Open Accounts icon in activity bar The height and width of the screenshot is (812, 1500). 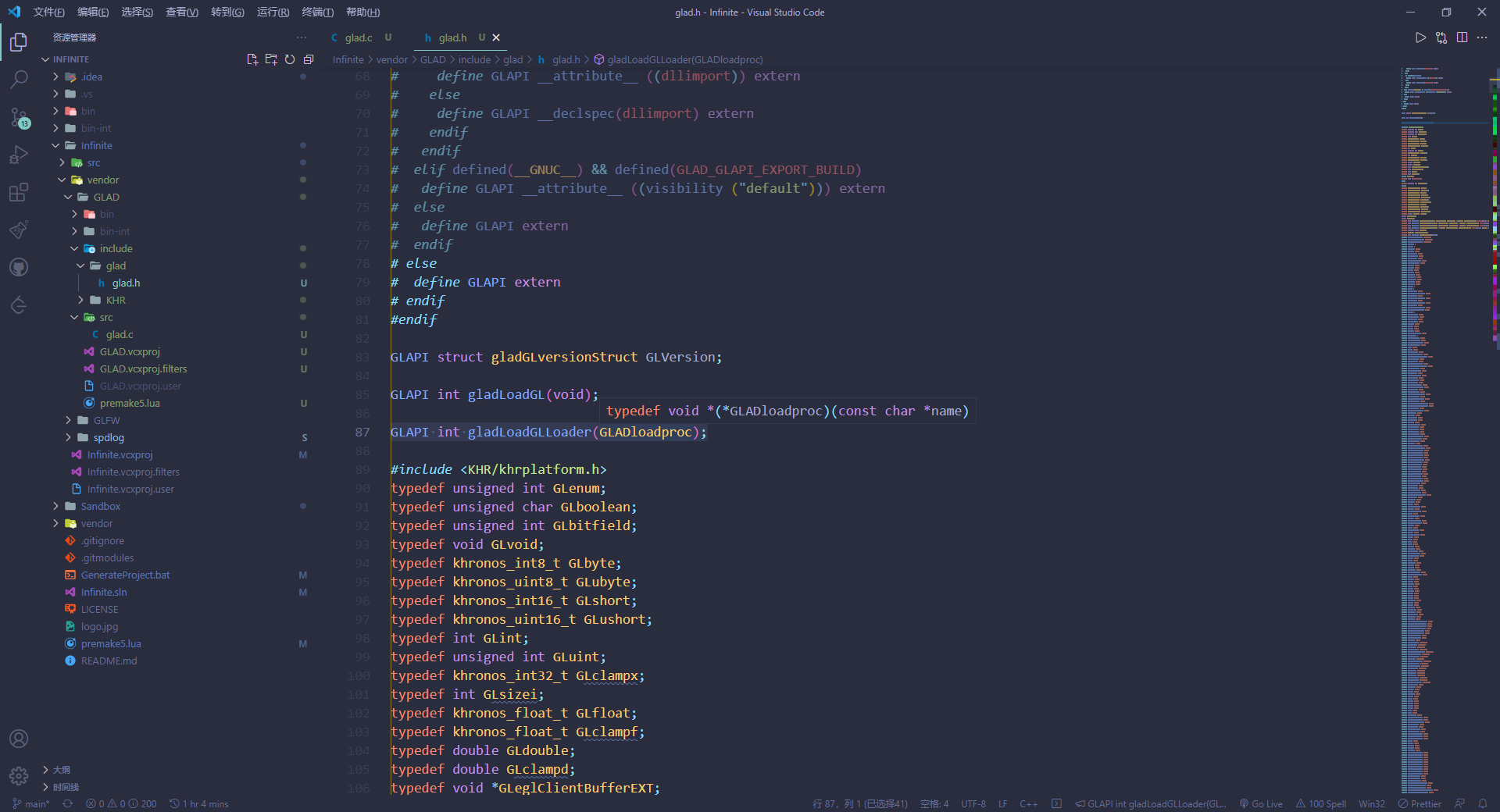click(19, 739)
